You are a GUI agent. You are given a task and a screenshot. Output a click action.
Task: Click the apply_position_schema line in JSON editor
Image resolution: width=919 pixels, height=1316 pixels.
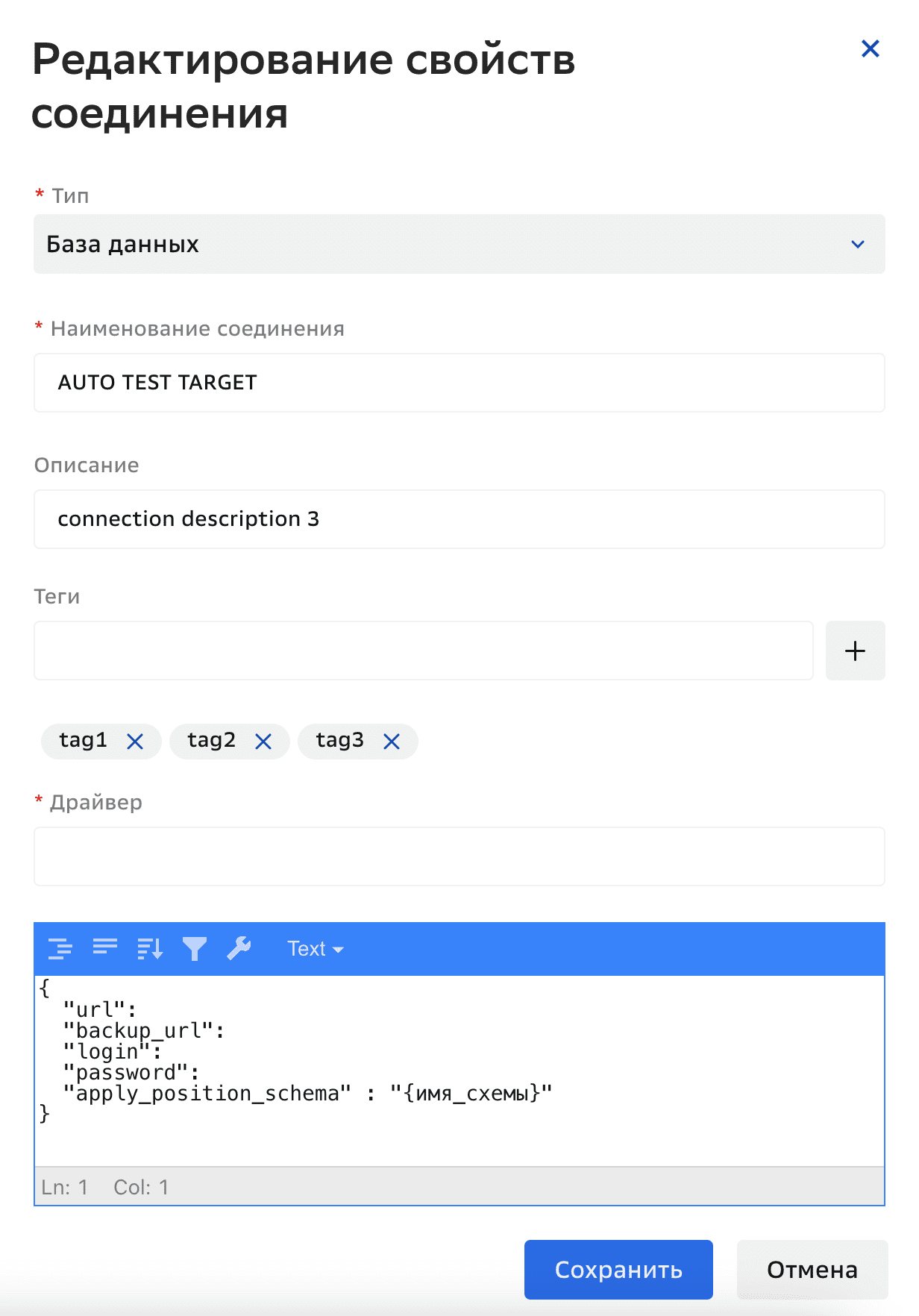coord(307,1094)
